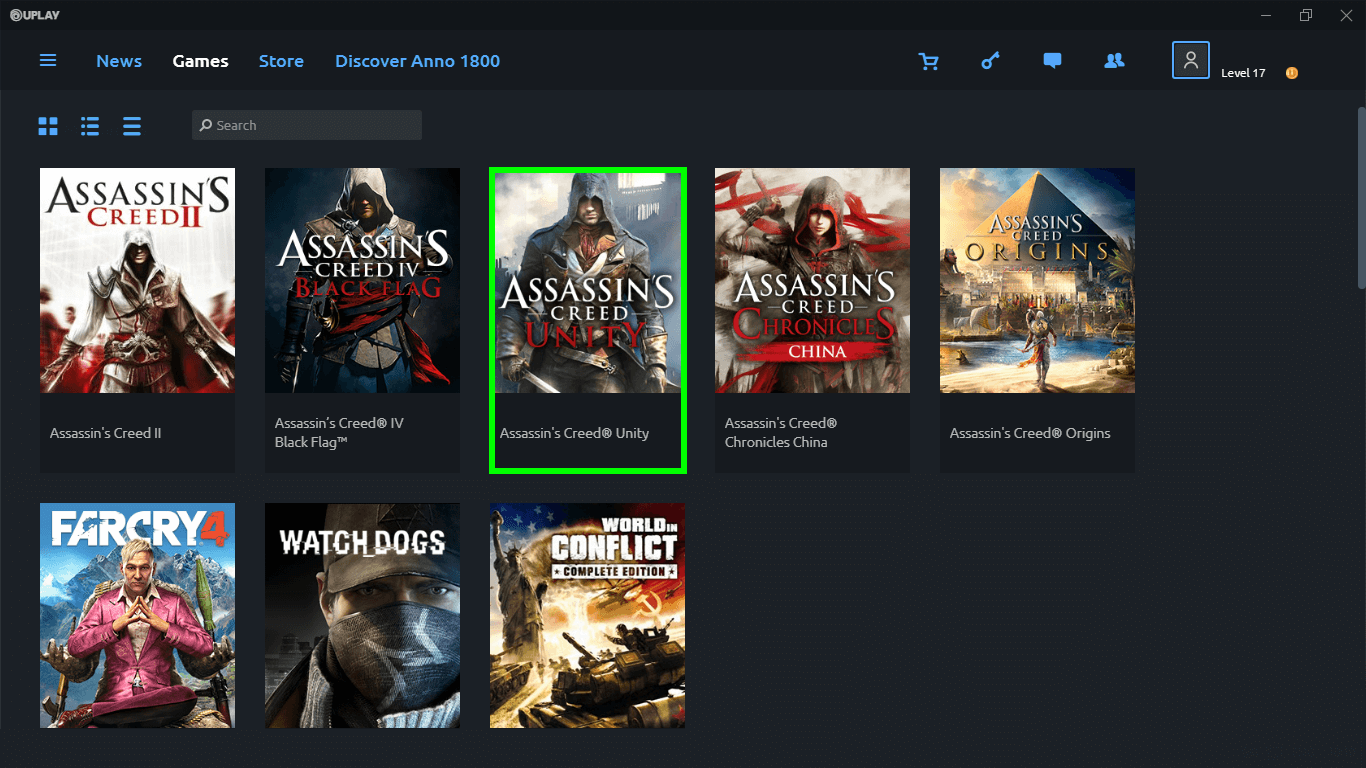The width and height of the screenshot is (1366, 768).
Task: Switch to compact lines view
Action: [132, 126]
